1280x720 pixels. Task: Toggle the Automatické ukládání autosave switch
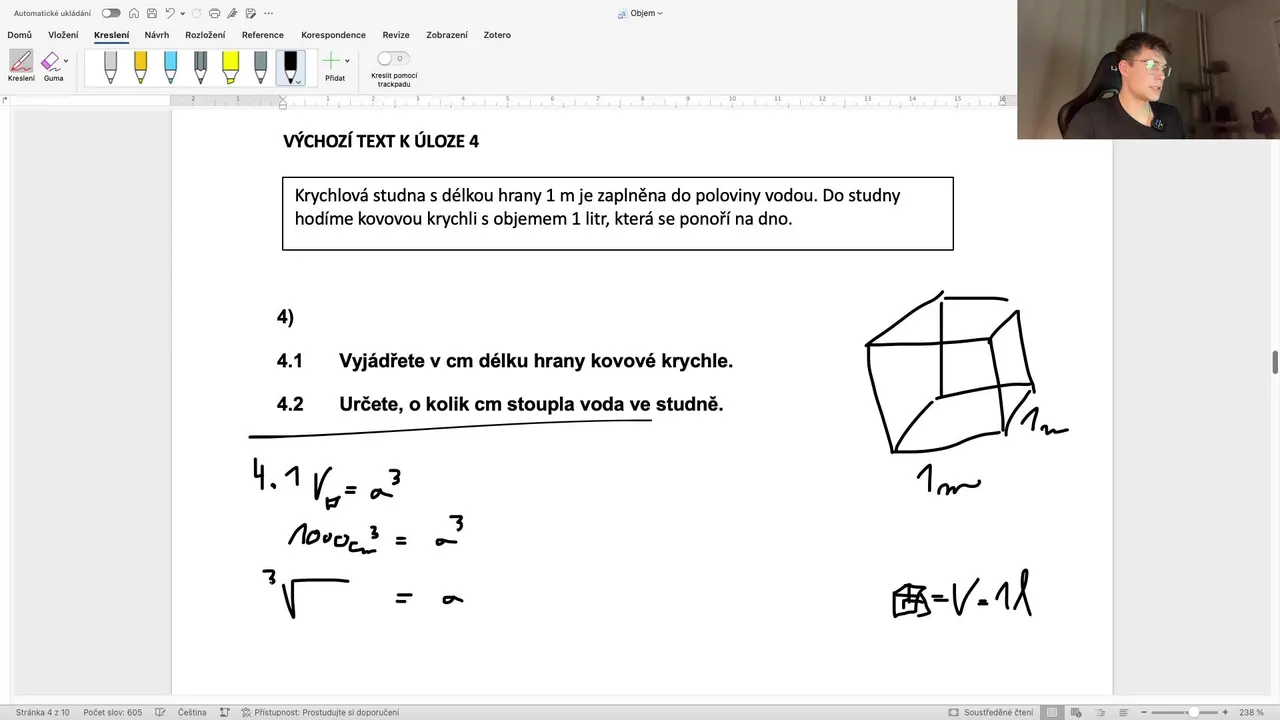click(x=111, y=13)
